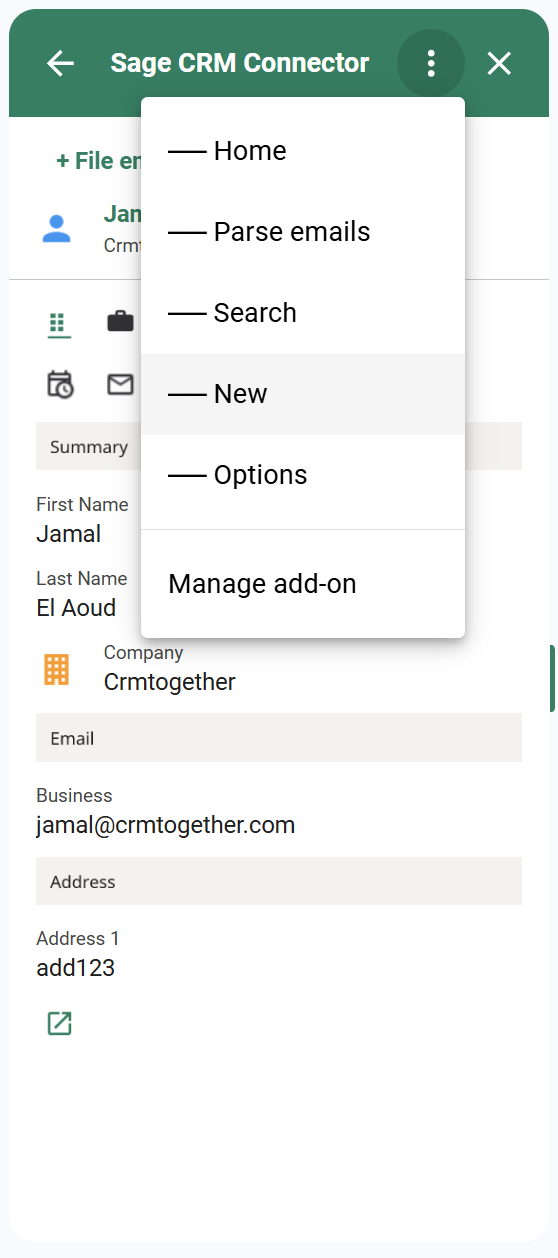Open the briefcase opportunities icon
This screenshot has height=1258, width=558.
point(120,321)
